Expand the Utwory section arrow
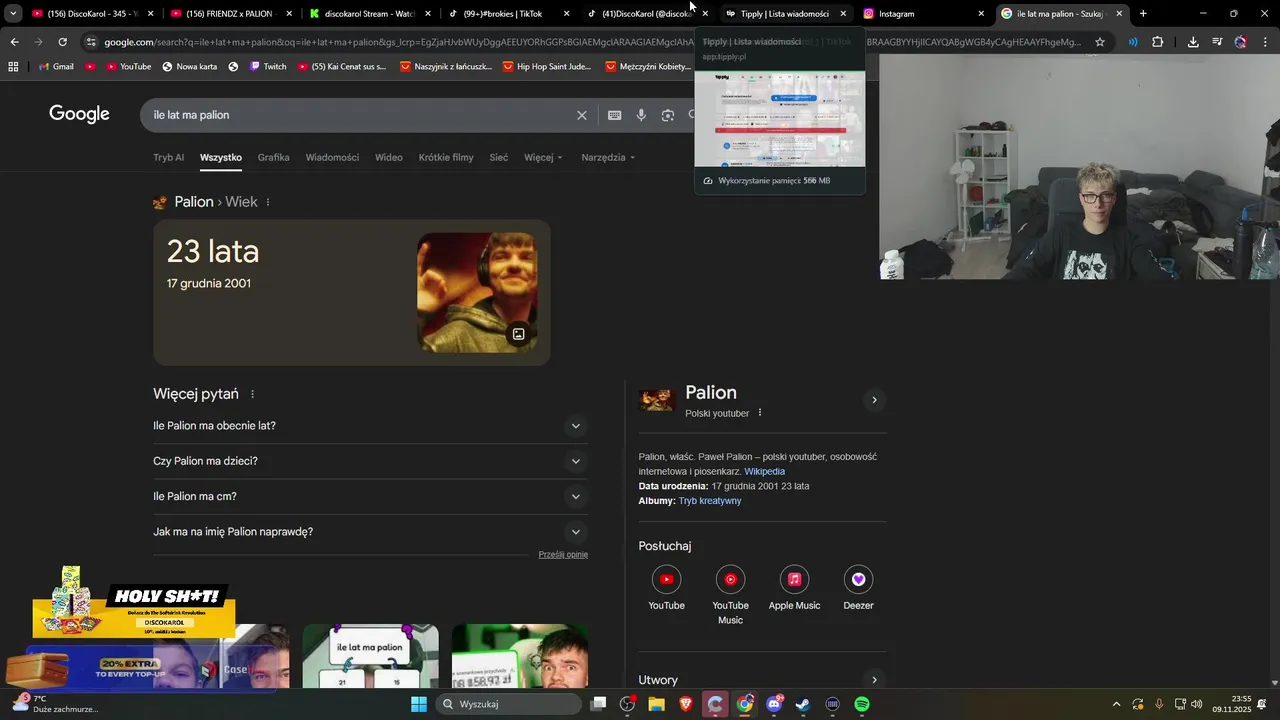This screenshot has height=720, width=1280. 874,680
